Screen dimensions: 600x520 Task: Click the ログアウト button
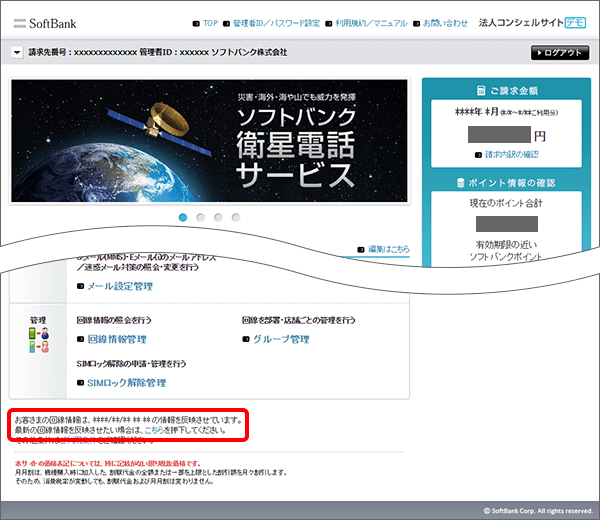pyautogui.click(x=560, y=52)
